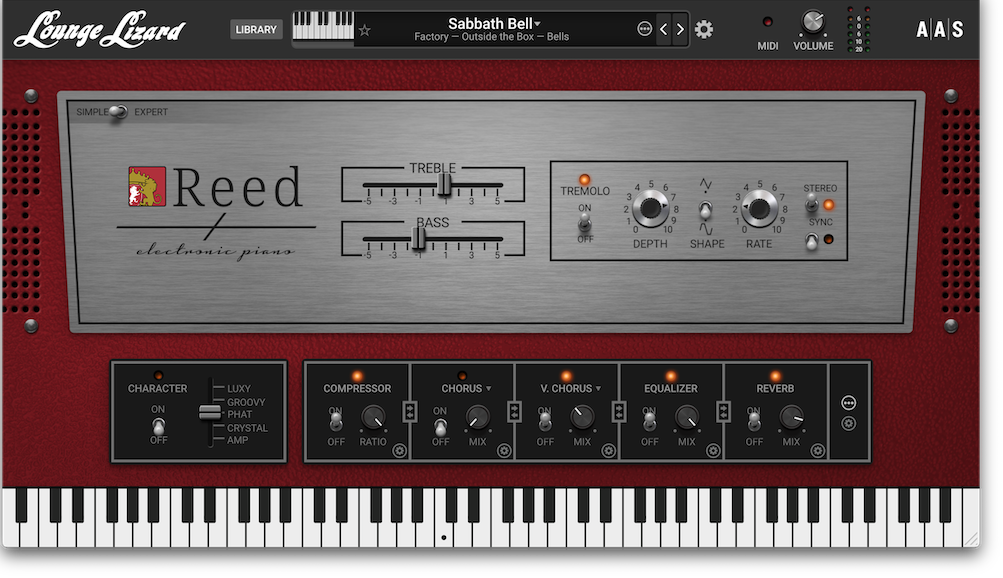Click the Tremolo Depth knob
This screenshot has width=1003, height=578.
[651, 208]
